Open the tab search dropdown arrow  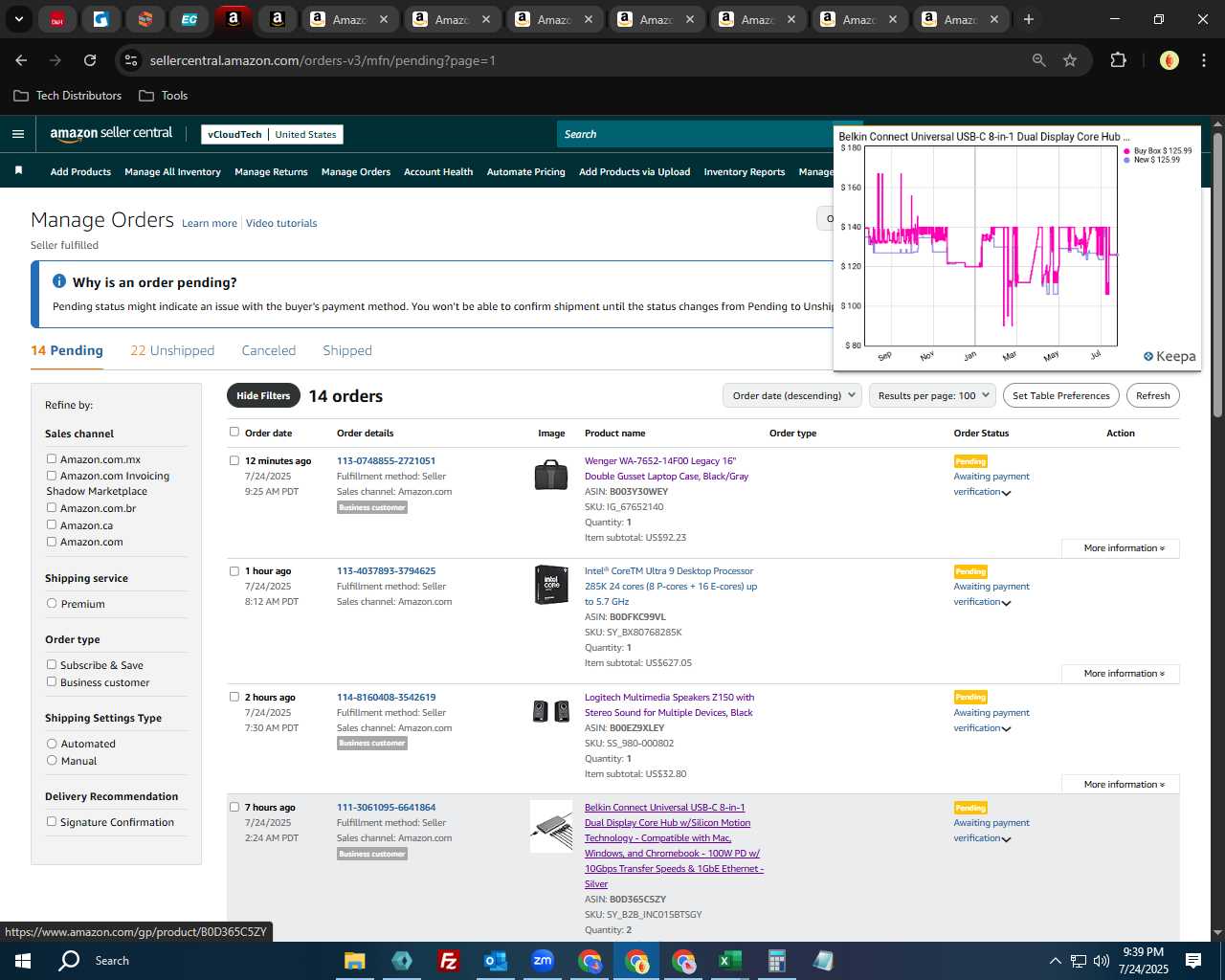coord(18,19)
